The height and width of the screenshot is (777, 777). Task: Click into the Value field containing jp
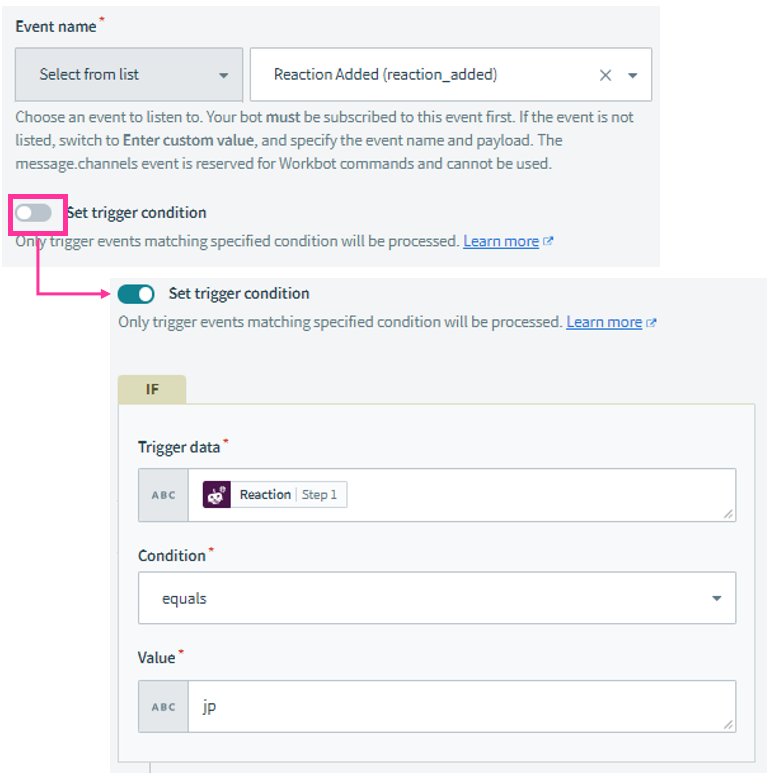461,707
